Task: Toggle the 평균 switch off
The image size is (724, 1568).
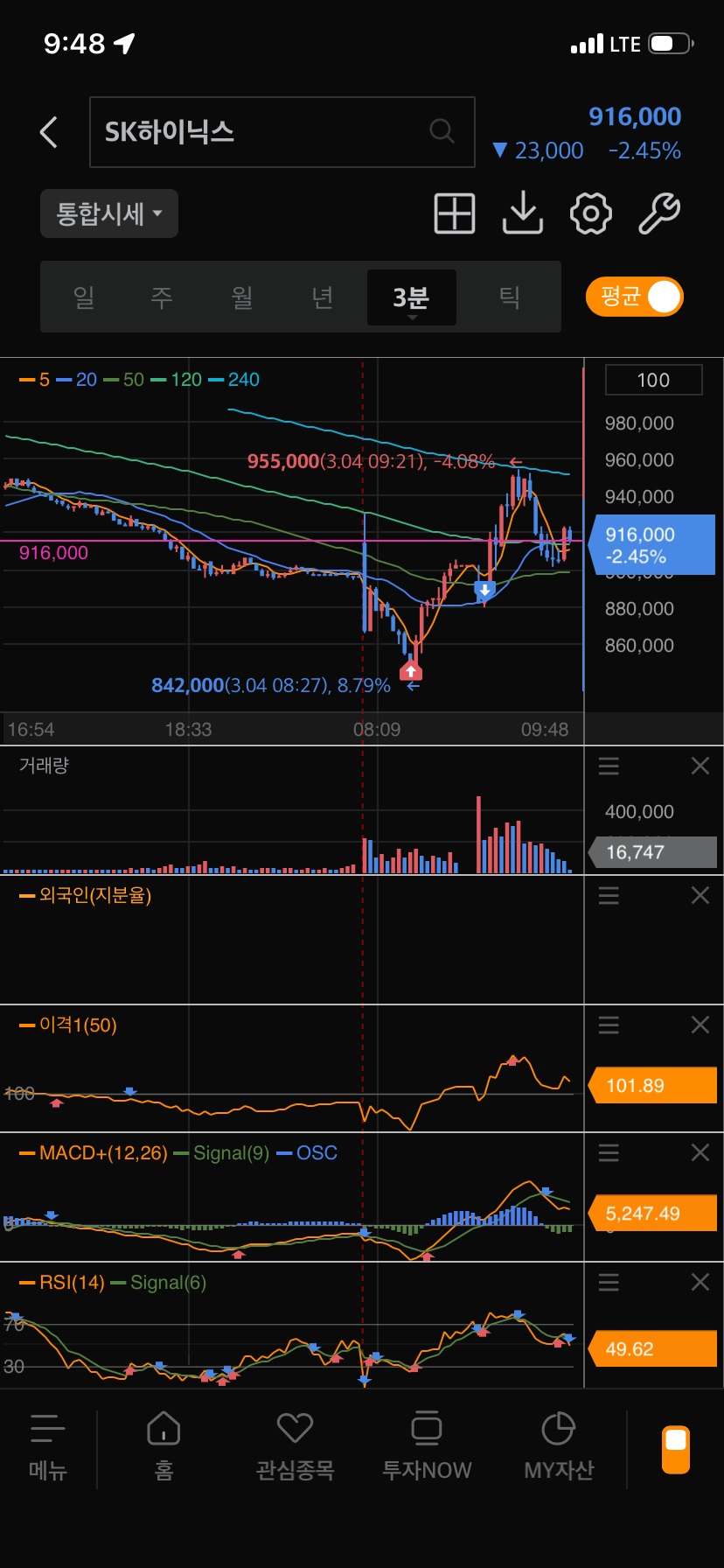Action: point(635,297)
